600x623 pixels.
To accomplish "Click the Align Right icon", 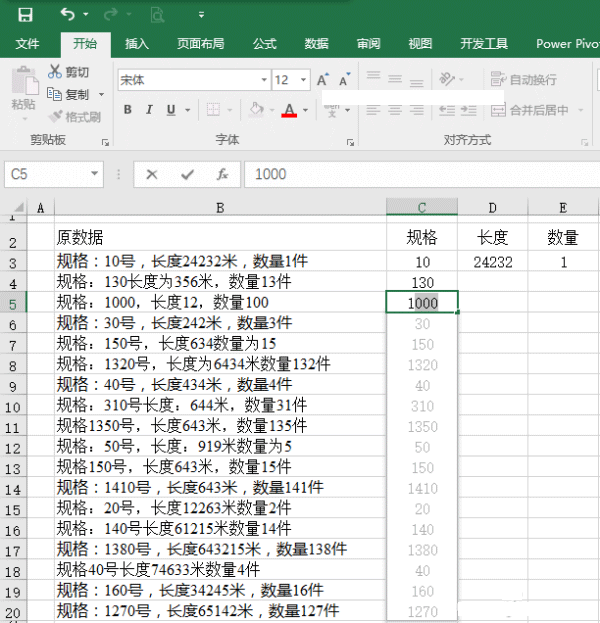I will tap(416, 110).
